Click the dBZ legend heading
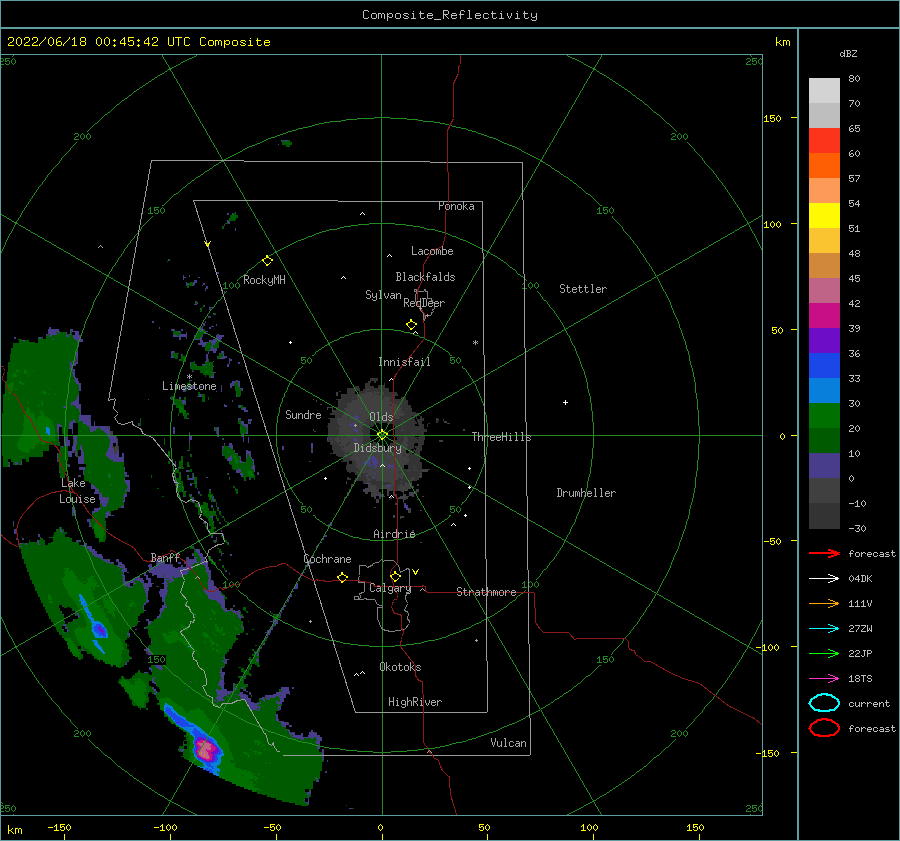The height and width of the screenshot is (841, 900). (848, 53)
